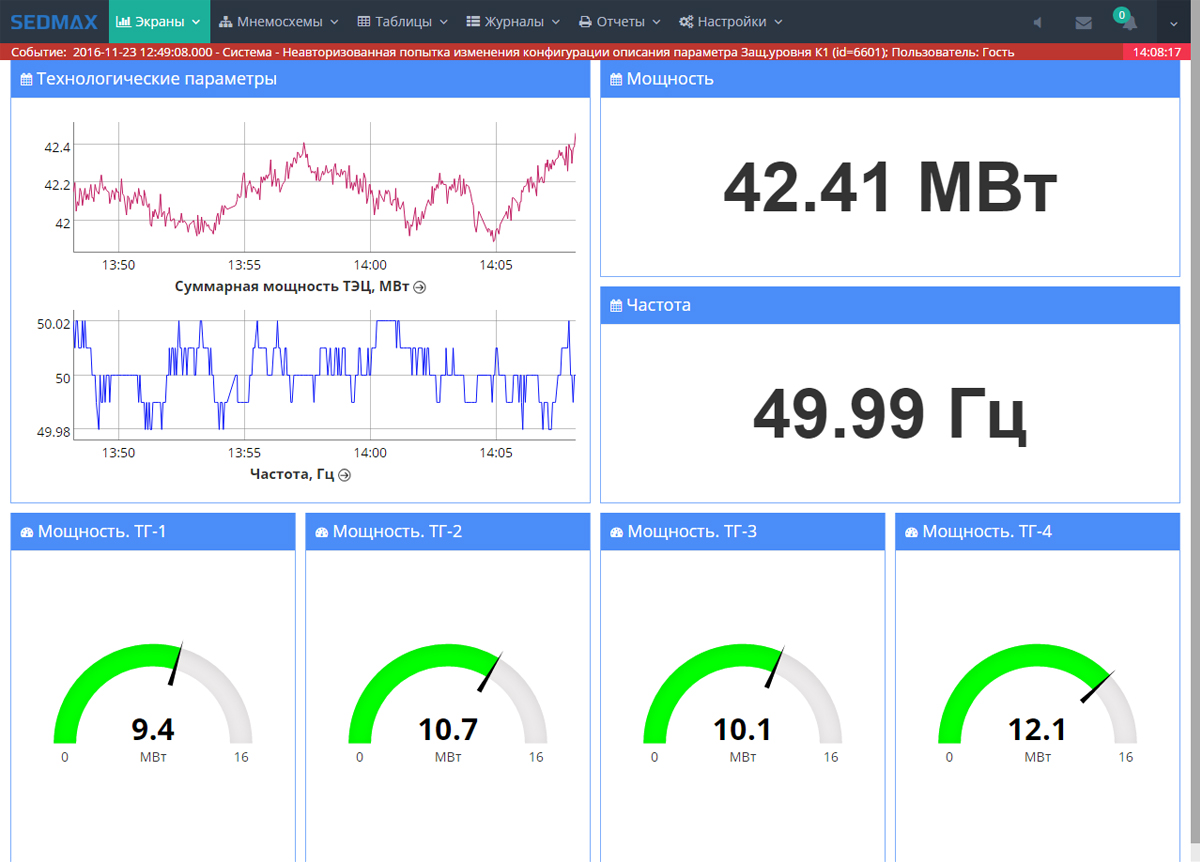Click gauge icon in Мощность. ТГ-1 header
1200x862 pixels.
[26, 532]
